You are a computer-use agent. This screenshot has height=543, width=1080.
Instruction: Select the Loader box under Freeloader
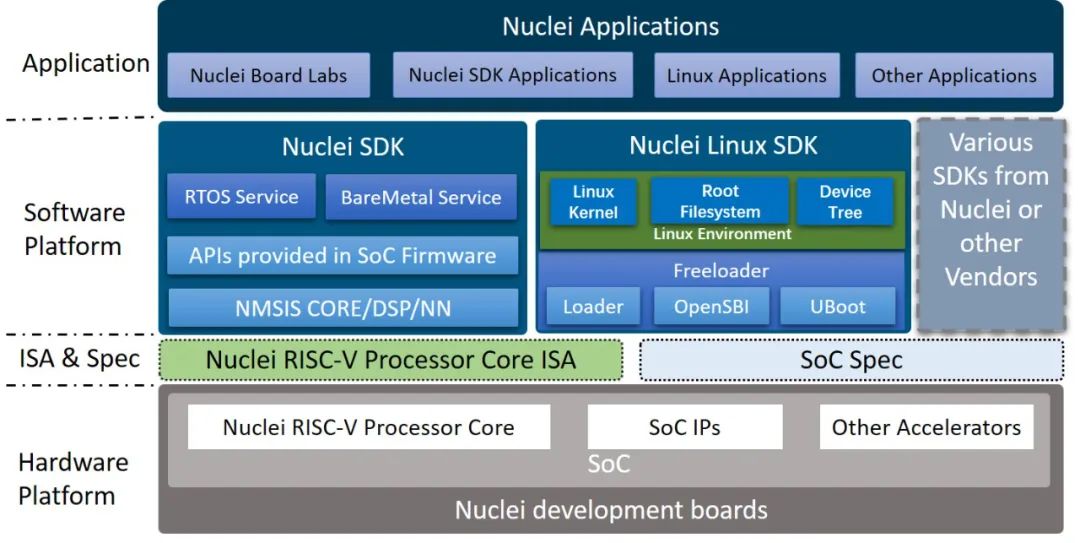click(593, 307)
